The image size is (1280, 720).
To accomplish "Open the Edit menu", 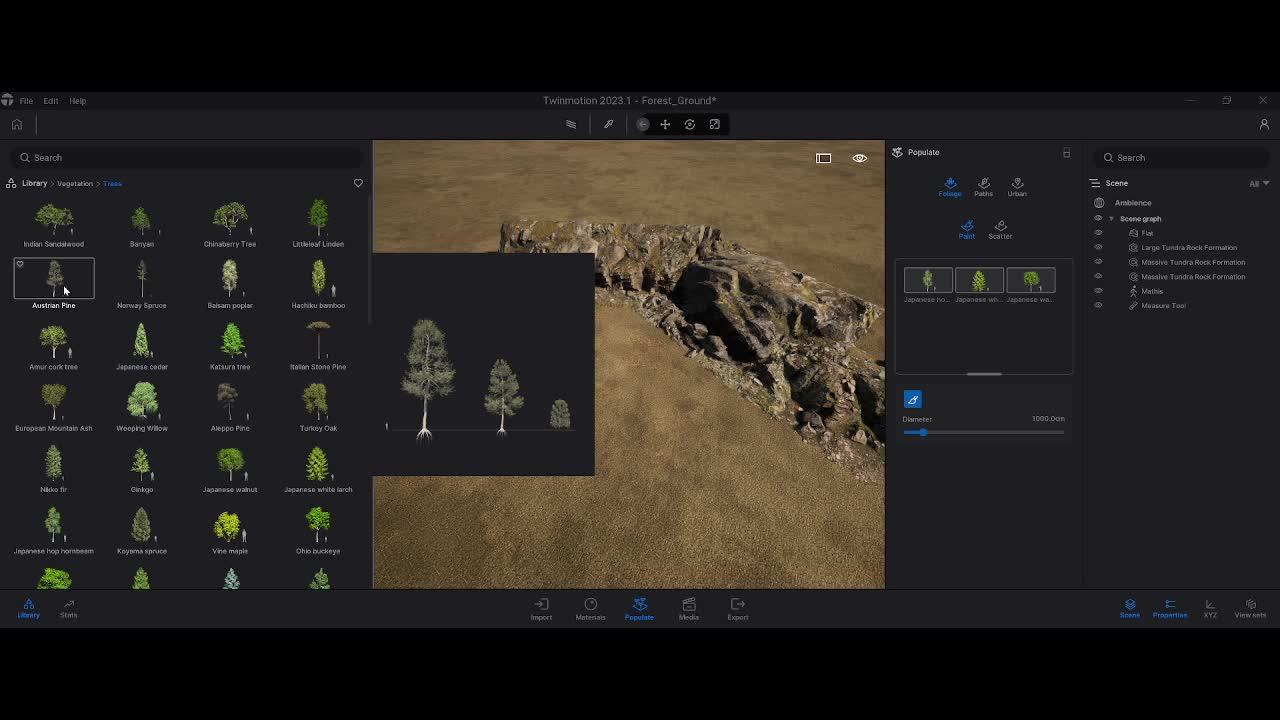I will pyautogui.click(x=50, y=101).
